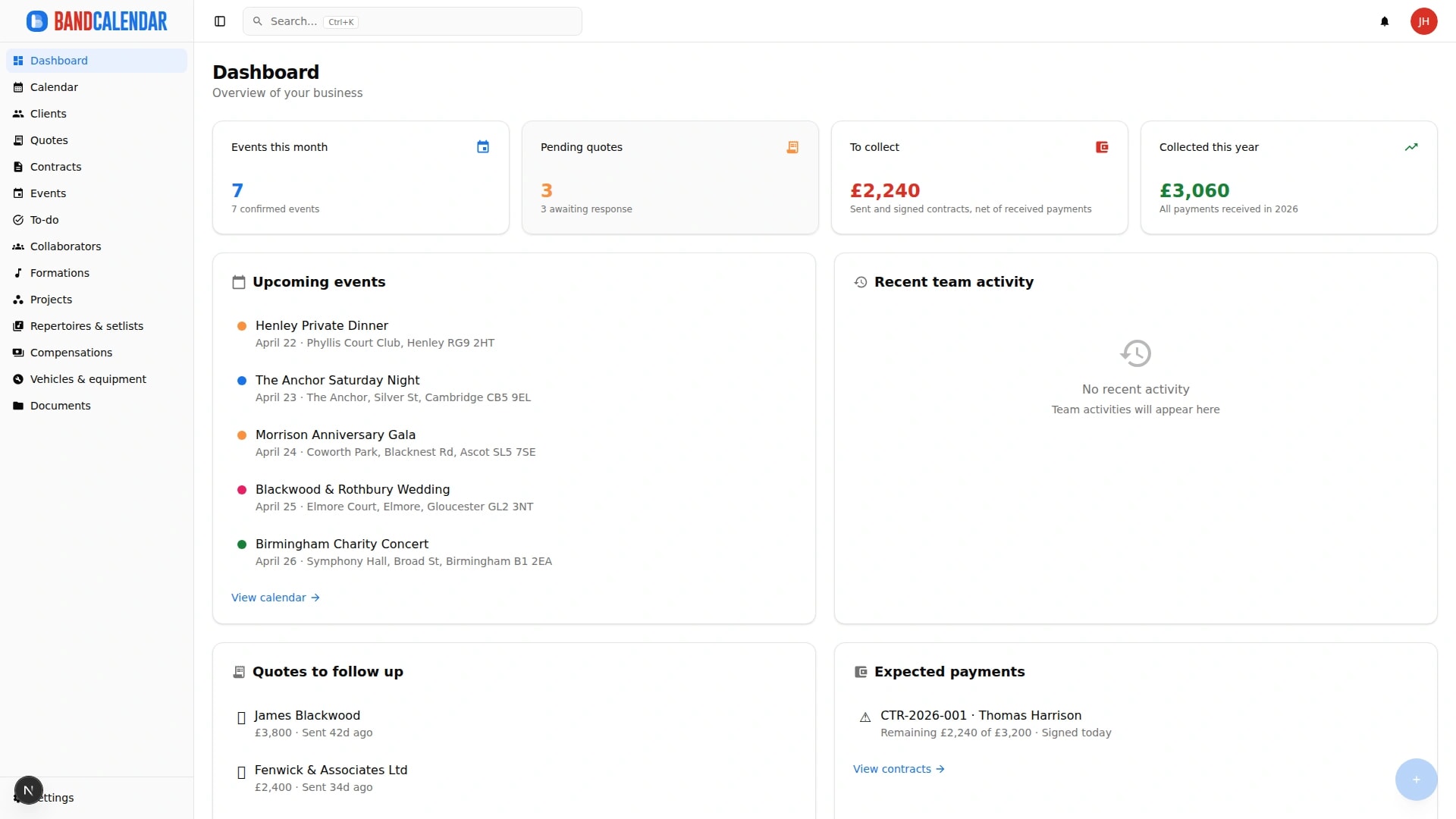
Task: Click the calendar icon in Events this month card
Action: pos(483,147)
